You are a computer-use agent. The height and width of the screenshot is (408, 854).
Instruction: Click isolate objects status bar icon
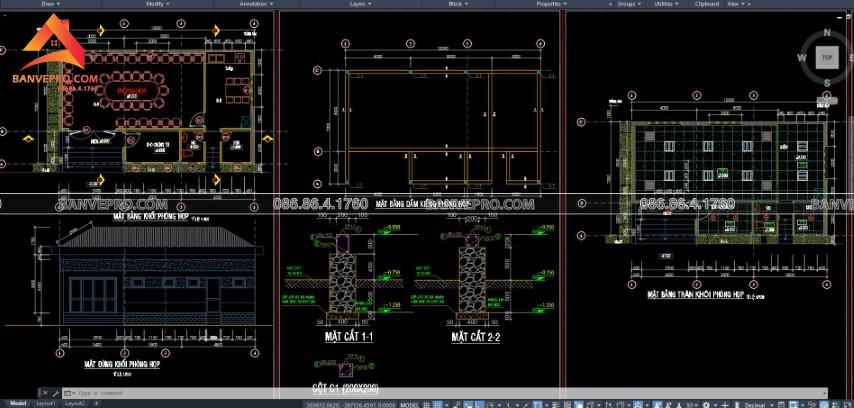pos(811,405)
